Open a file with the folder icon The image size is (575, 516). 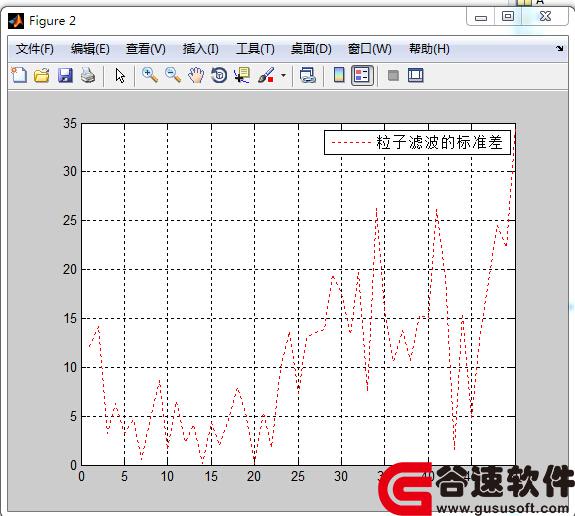pos(41,76)
